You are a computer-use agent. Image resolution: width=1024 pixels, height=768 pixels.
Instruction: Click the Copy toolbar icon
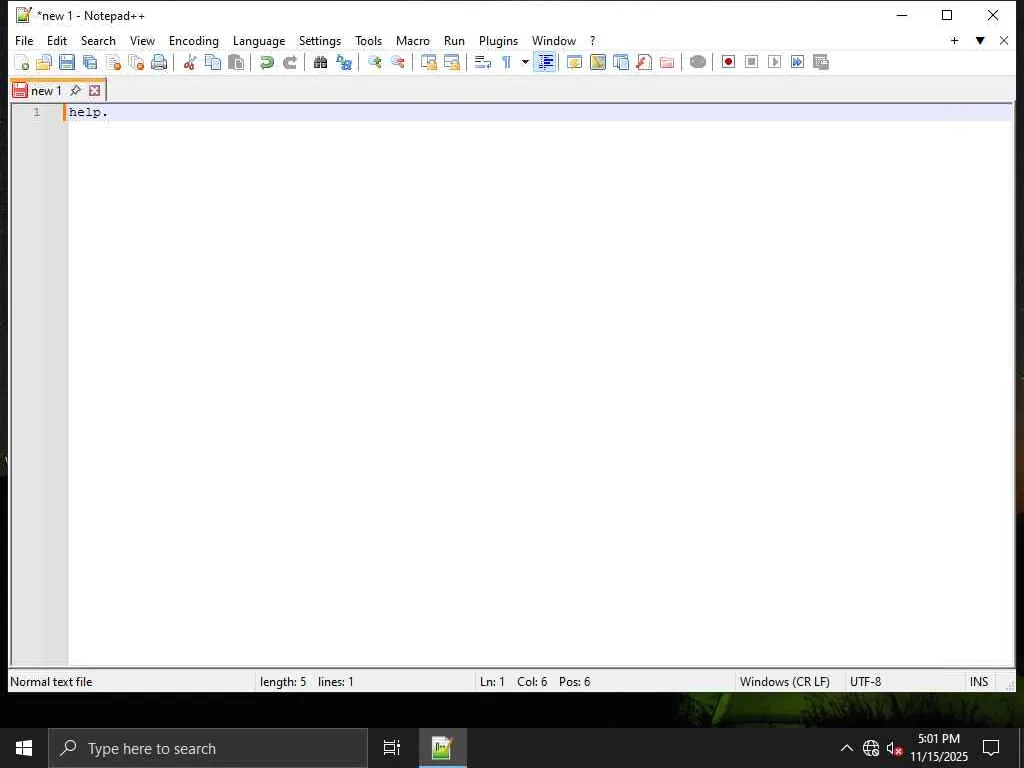(213, 63)
